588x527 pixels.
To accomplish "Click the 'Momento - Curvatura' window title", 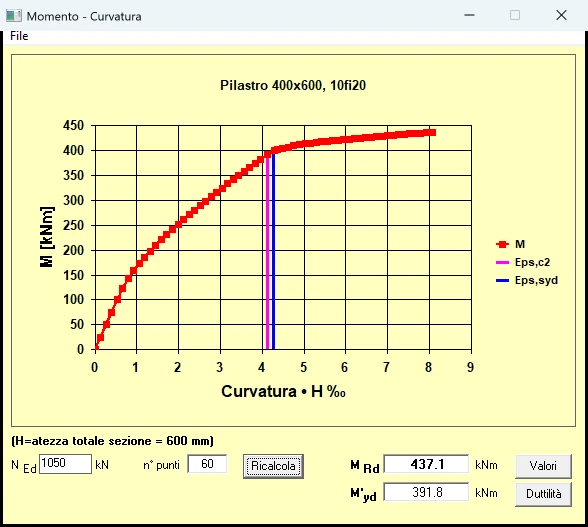I will [x=84, y=17].
